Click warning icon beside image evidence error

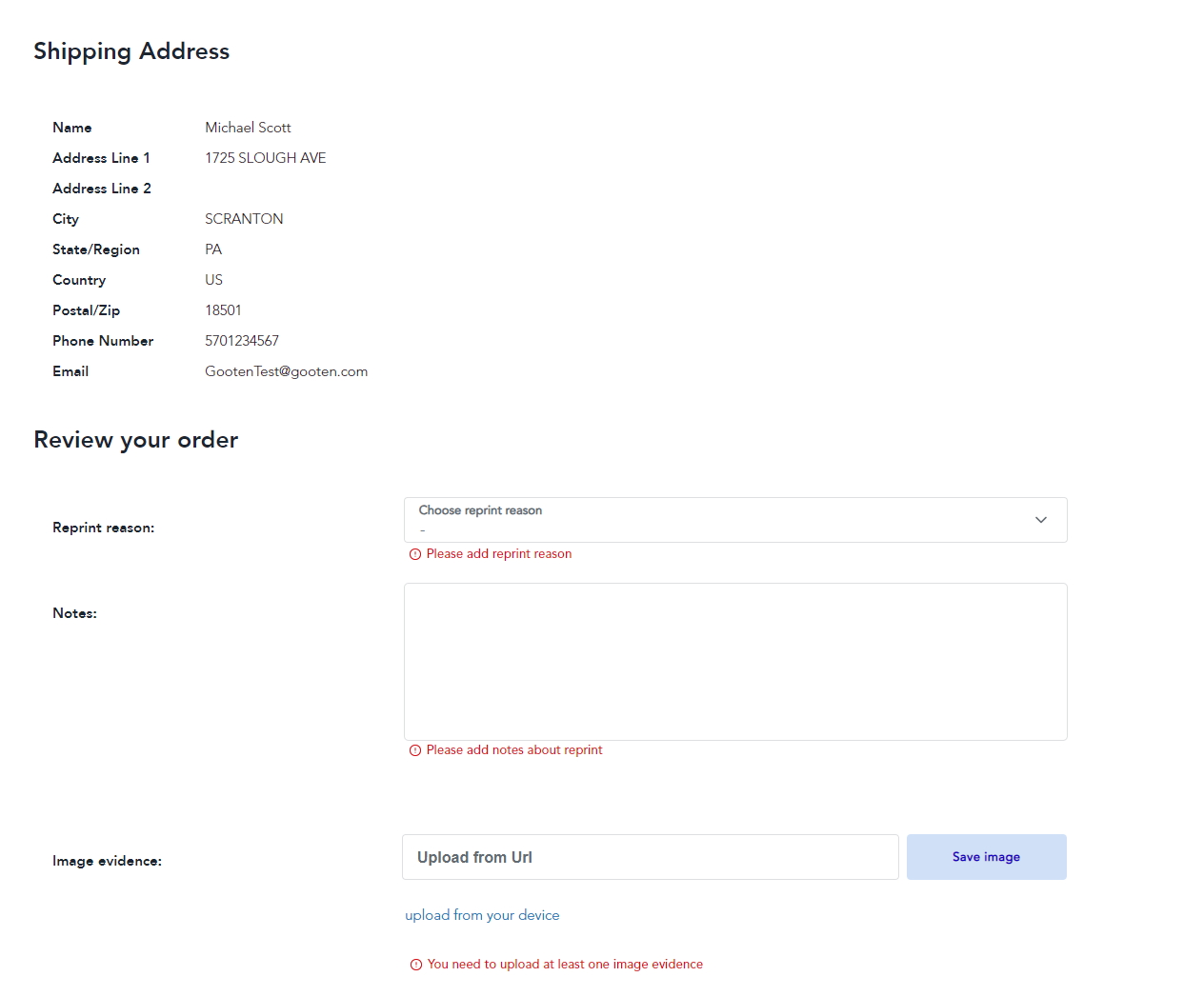click(416, 965)
